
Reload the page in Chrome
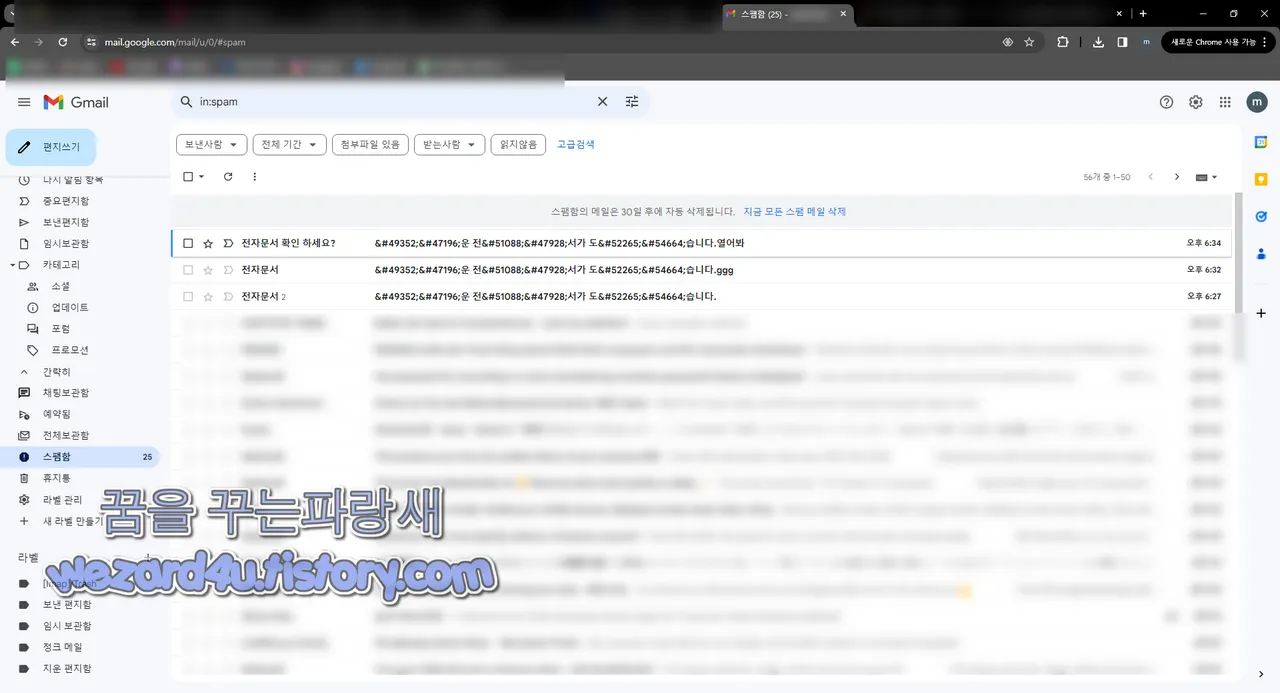click(63, 42)
